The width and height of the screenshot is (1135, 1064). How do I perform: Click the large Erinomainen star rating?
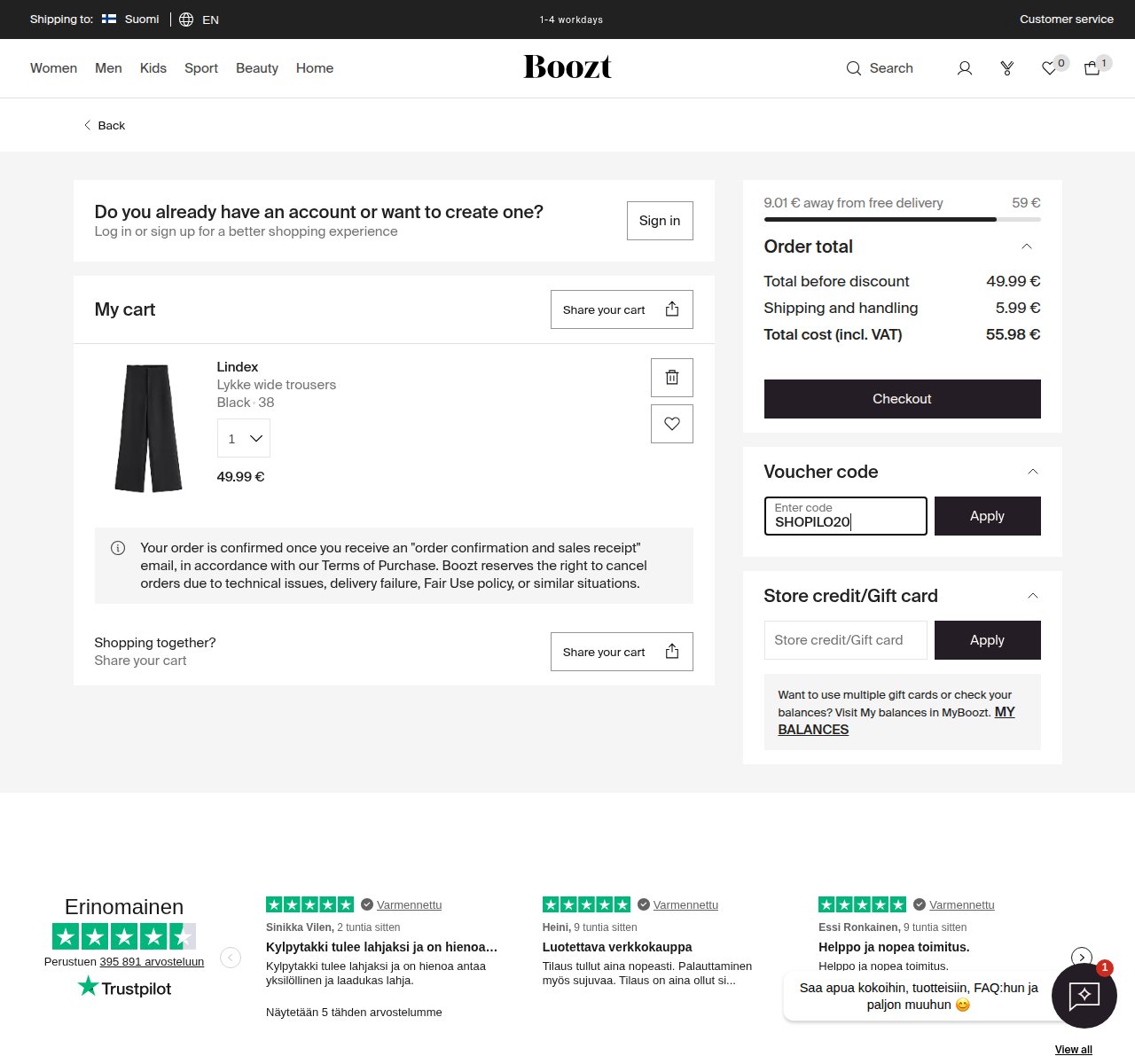click(x=124, y=936)
